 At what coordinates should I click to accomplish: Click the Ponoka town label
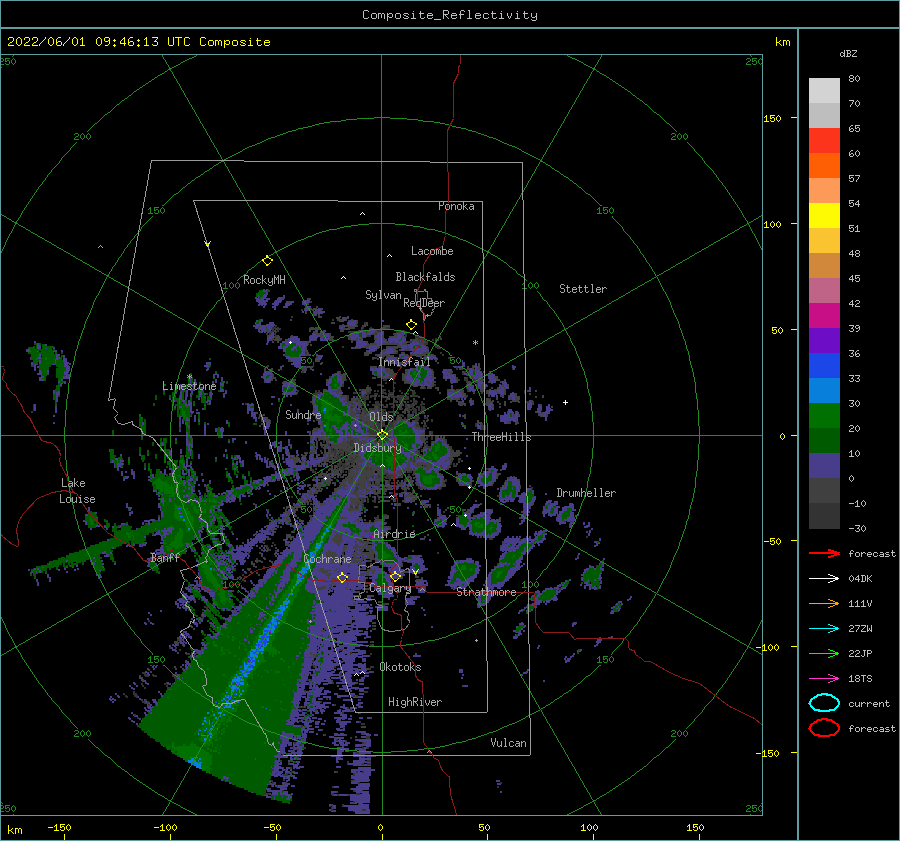tap(456, 206)
